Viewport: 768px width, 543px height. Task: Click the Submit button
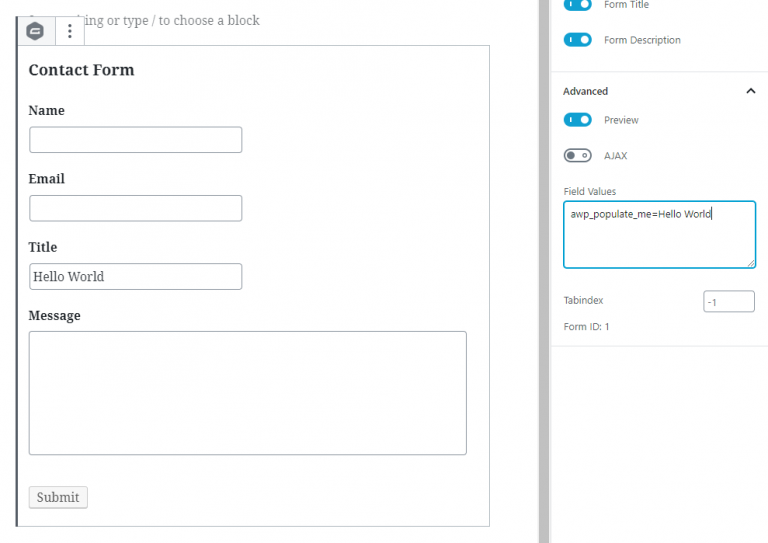point(58,497)
